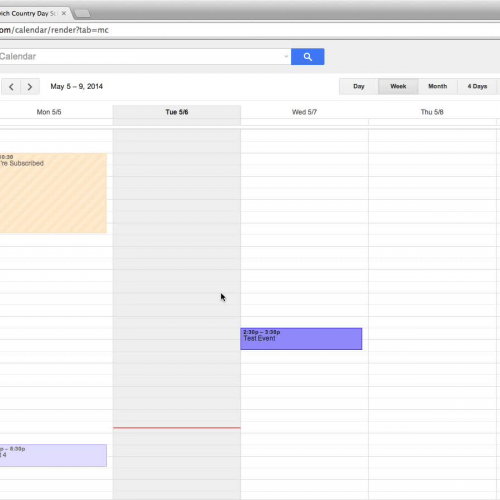The image size is (500, 500).
Task: Click the Search Calendar input field
Action: (145, 57)
